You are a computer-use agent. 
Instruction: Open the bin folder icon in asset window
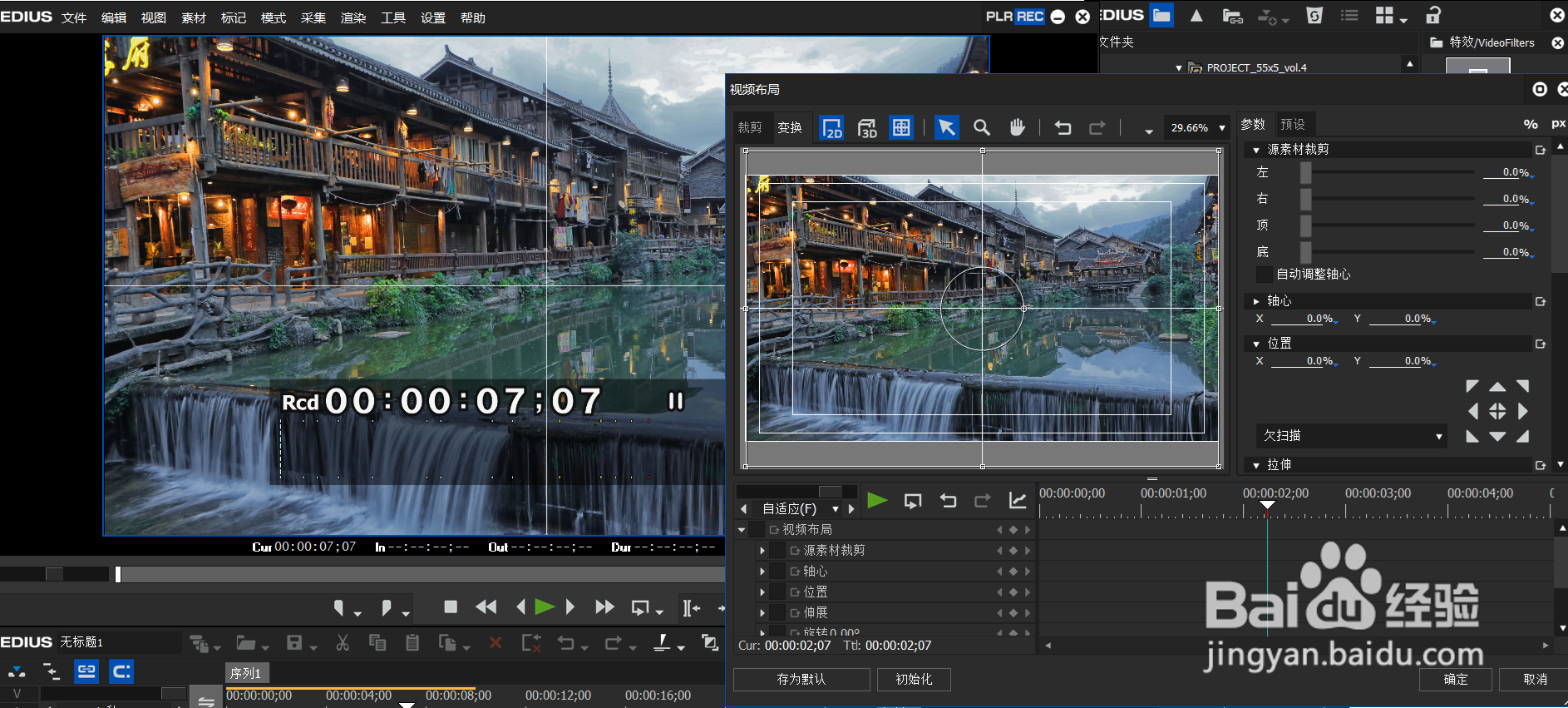point(1161,15)
